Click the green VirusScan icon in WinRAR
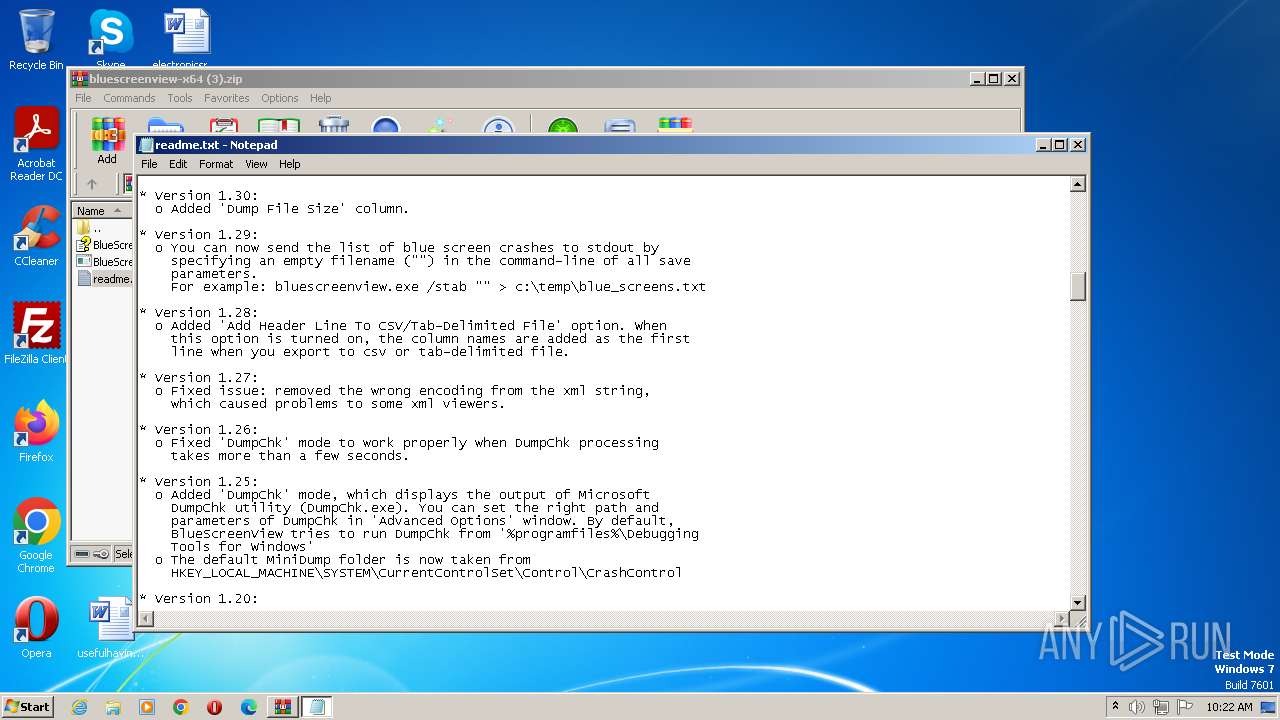Viewport: 1280px width, 720px height. coord(562,125)
